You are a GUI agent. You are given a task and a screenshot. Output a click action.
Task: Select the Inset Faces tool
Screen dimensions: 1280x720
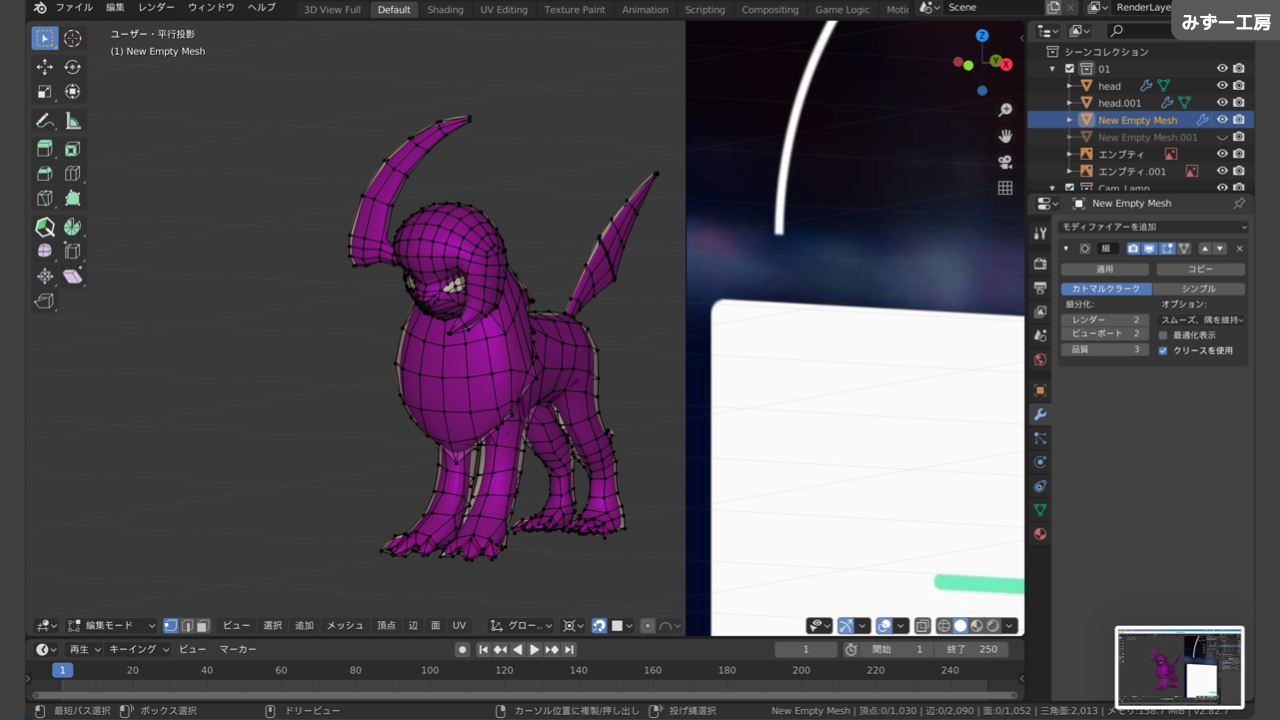[73, 149]
